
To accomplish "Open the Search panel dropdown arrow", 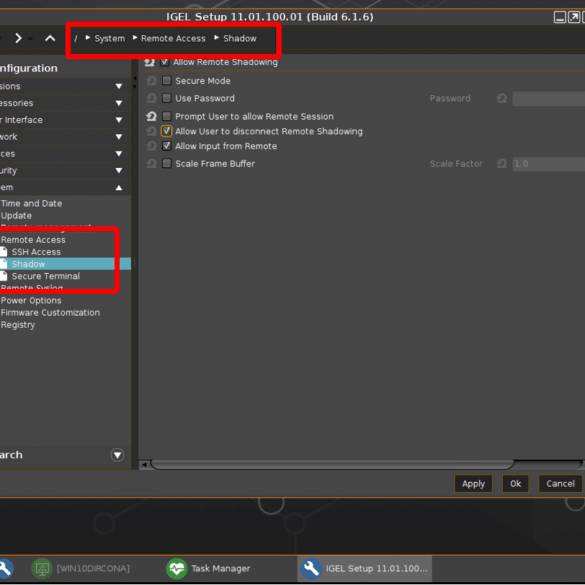I will (118, 455).
